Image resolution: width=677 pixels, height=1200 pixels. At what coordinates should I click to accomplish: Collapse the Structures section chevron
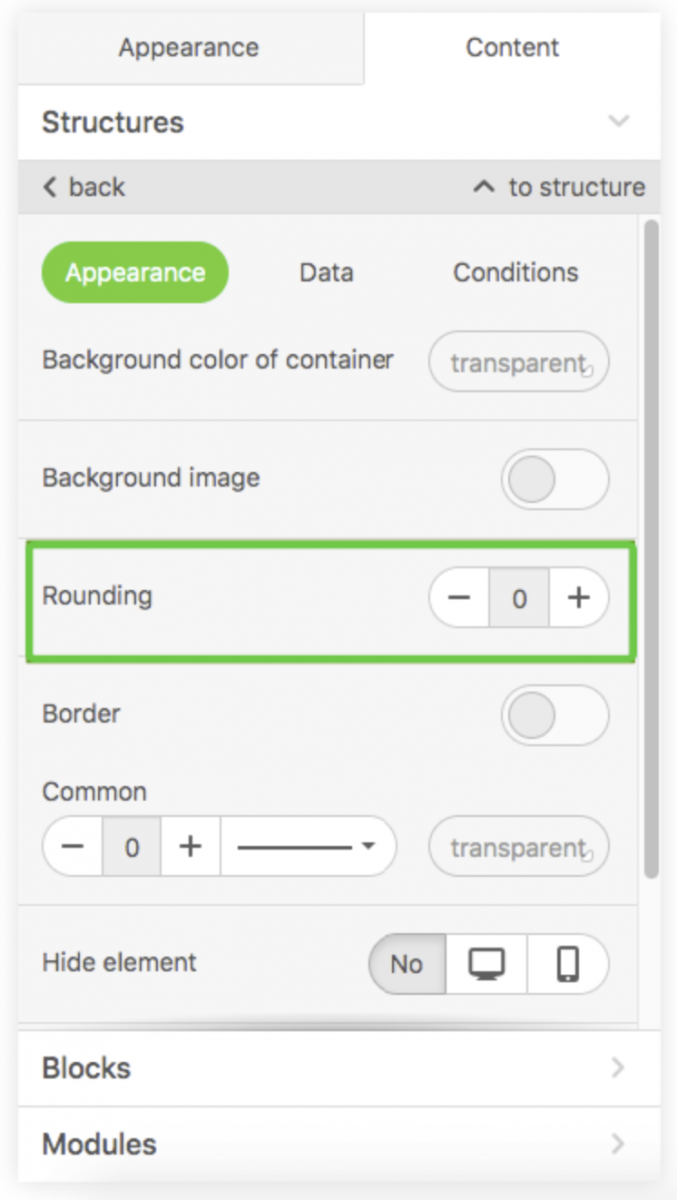619,122
